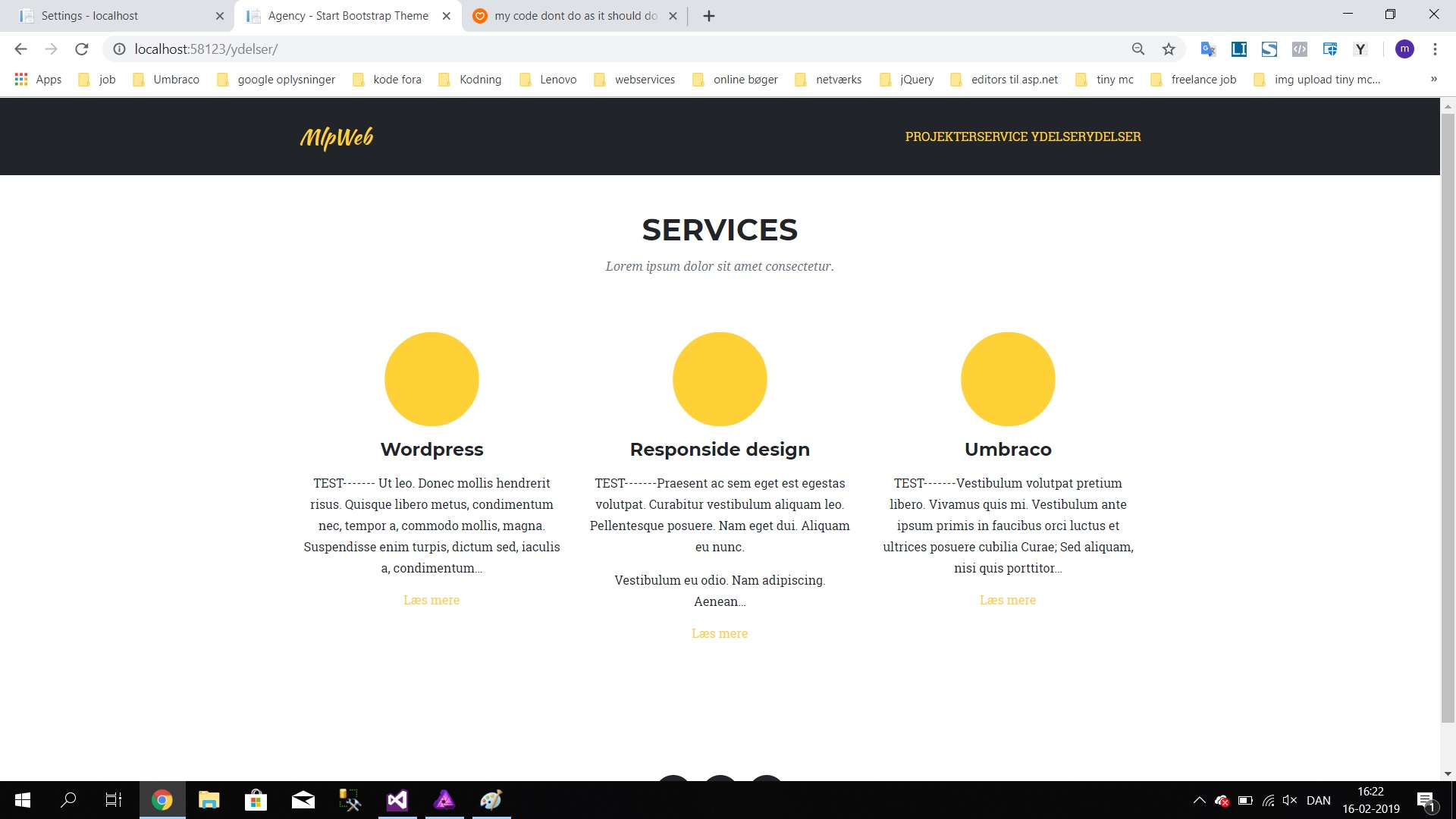
Task: Open img upload tiny mc bookmark folder
Action: click(x=1317, y=80)
